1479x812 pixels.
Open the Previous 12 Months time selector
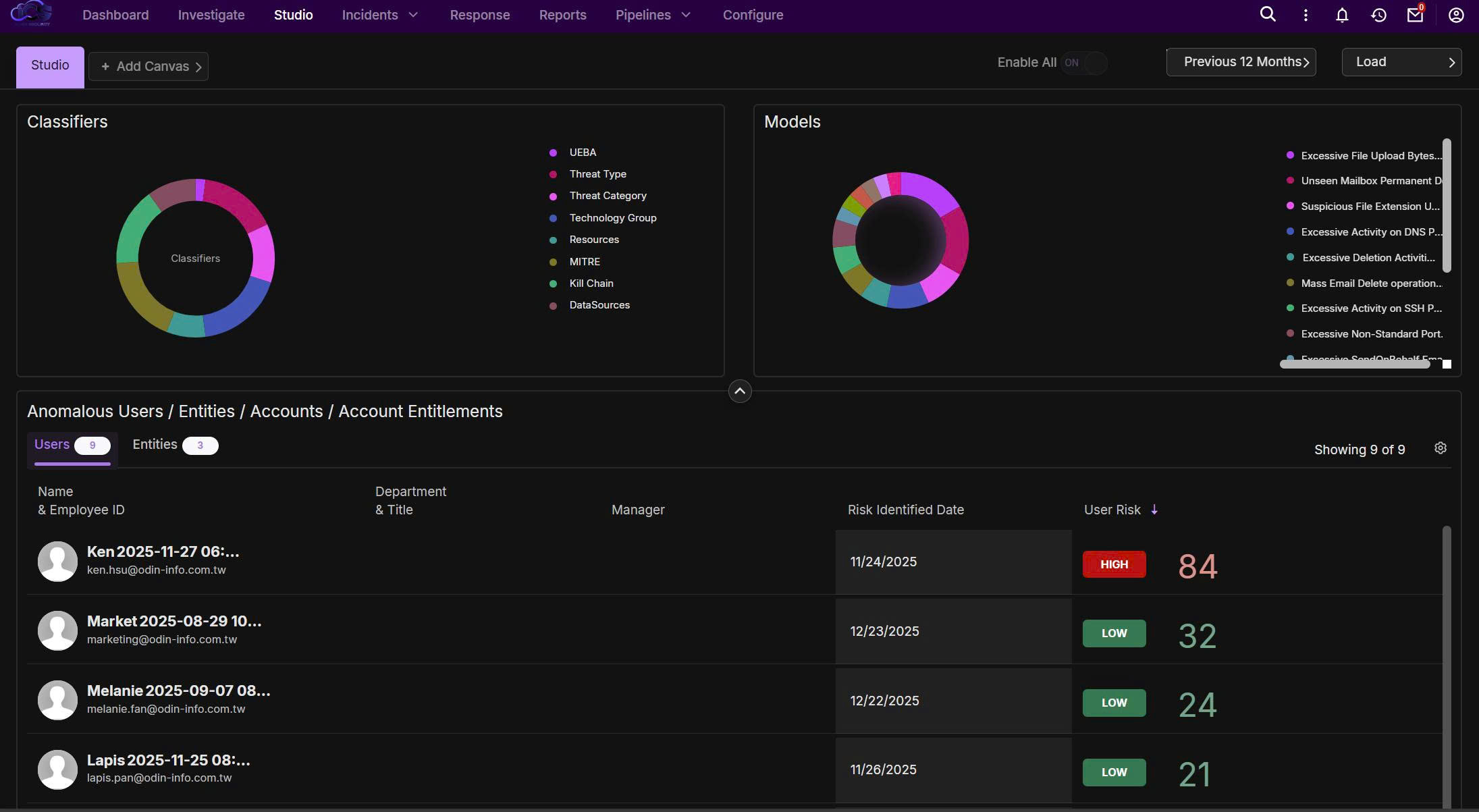1241,62
